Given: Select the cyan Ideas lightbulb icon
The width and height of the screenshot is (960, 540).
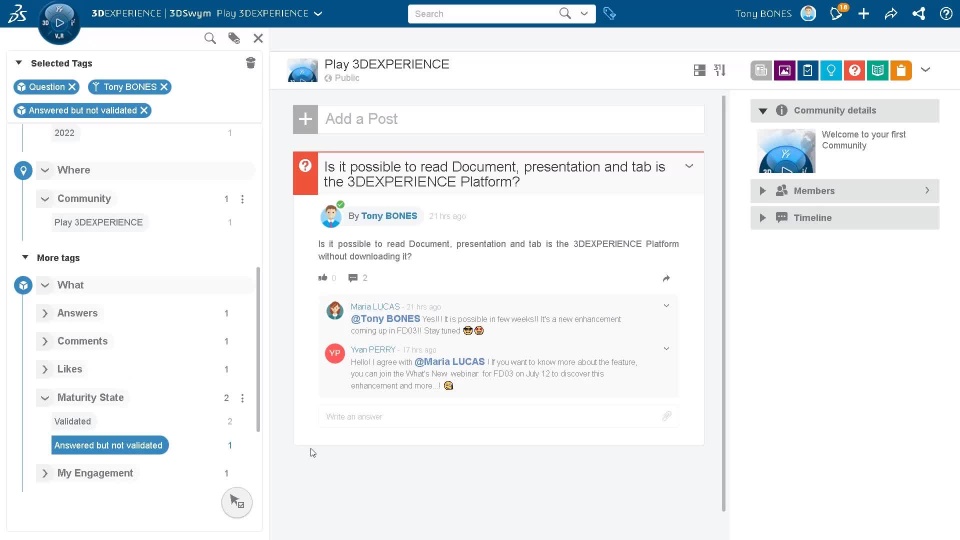Looking at the screenshot, I should 831,70.
